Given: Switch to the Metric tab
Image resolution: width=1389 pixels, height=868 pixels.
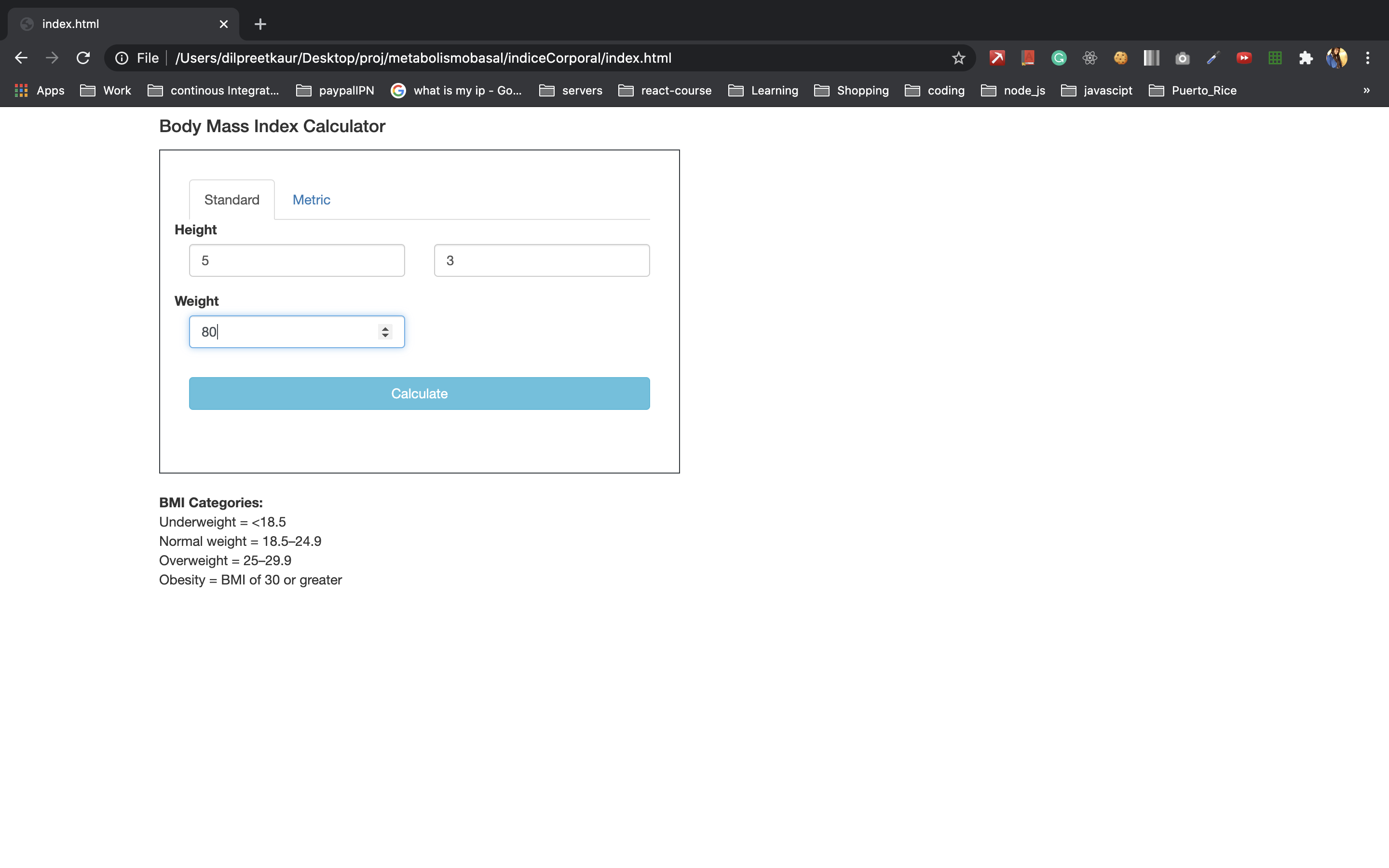Looking at the screenshot, I should (312, 199).
